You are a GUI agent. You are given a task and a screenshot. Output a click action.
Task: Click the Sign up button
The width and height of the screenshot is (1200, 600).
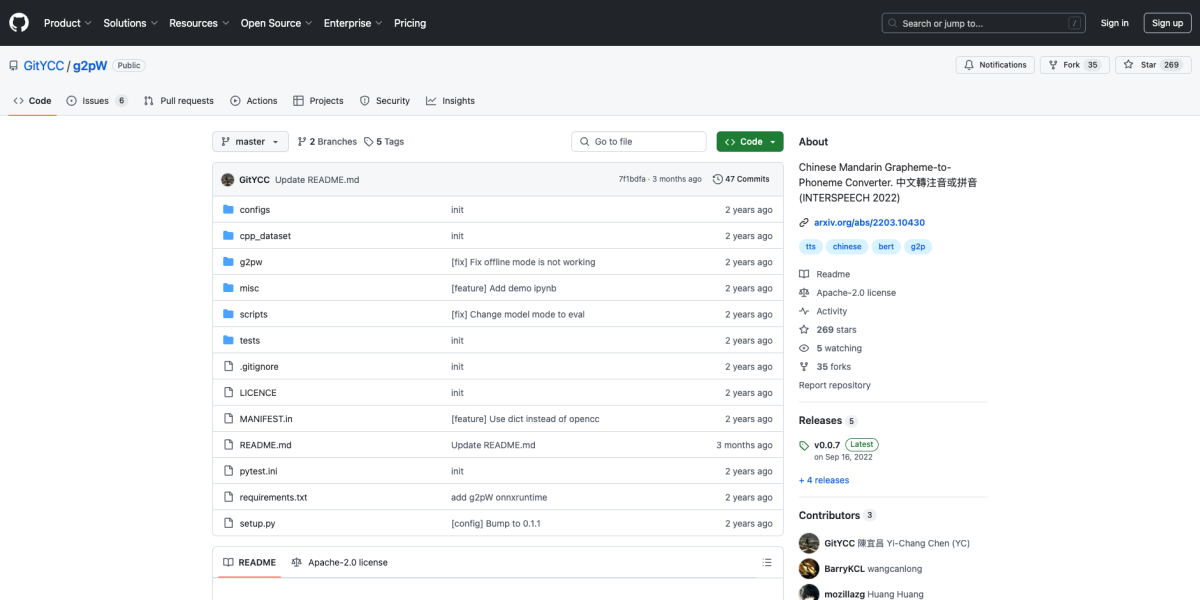point(1167,23)
